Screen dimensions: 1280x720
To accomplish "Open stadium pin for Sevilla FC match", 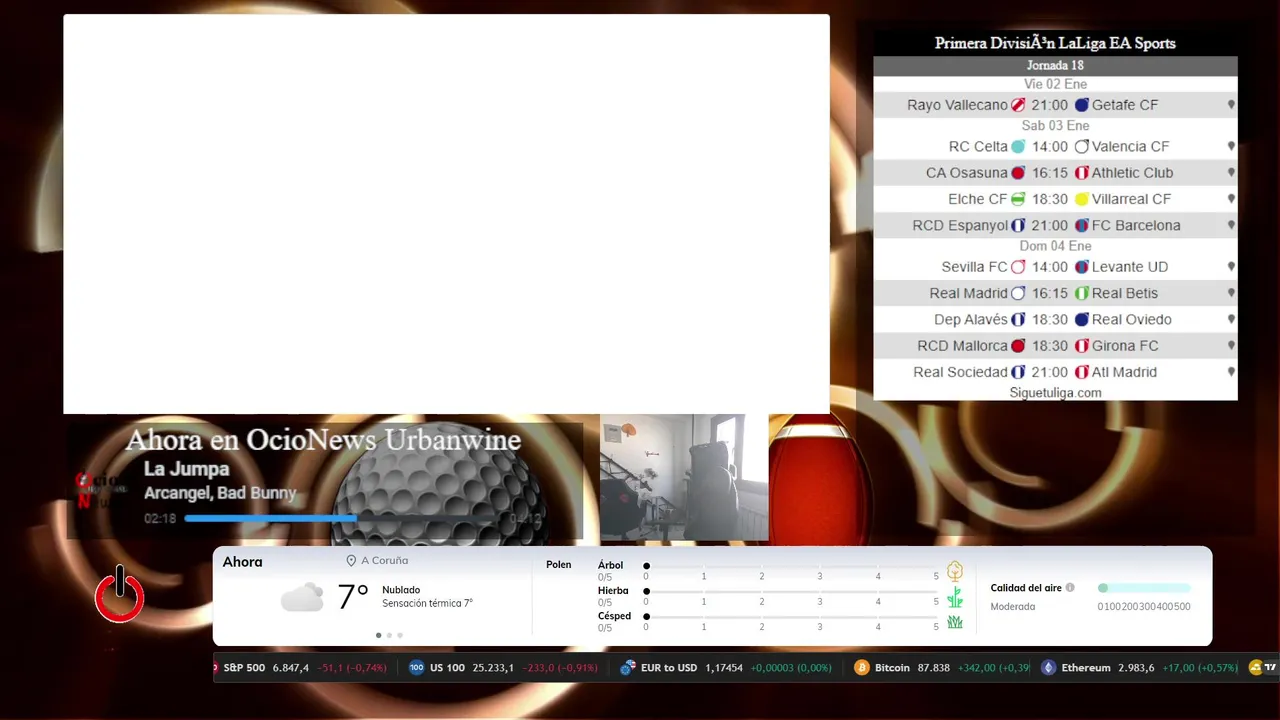I will coord(1231,267).
